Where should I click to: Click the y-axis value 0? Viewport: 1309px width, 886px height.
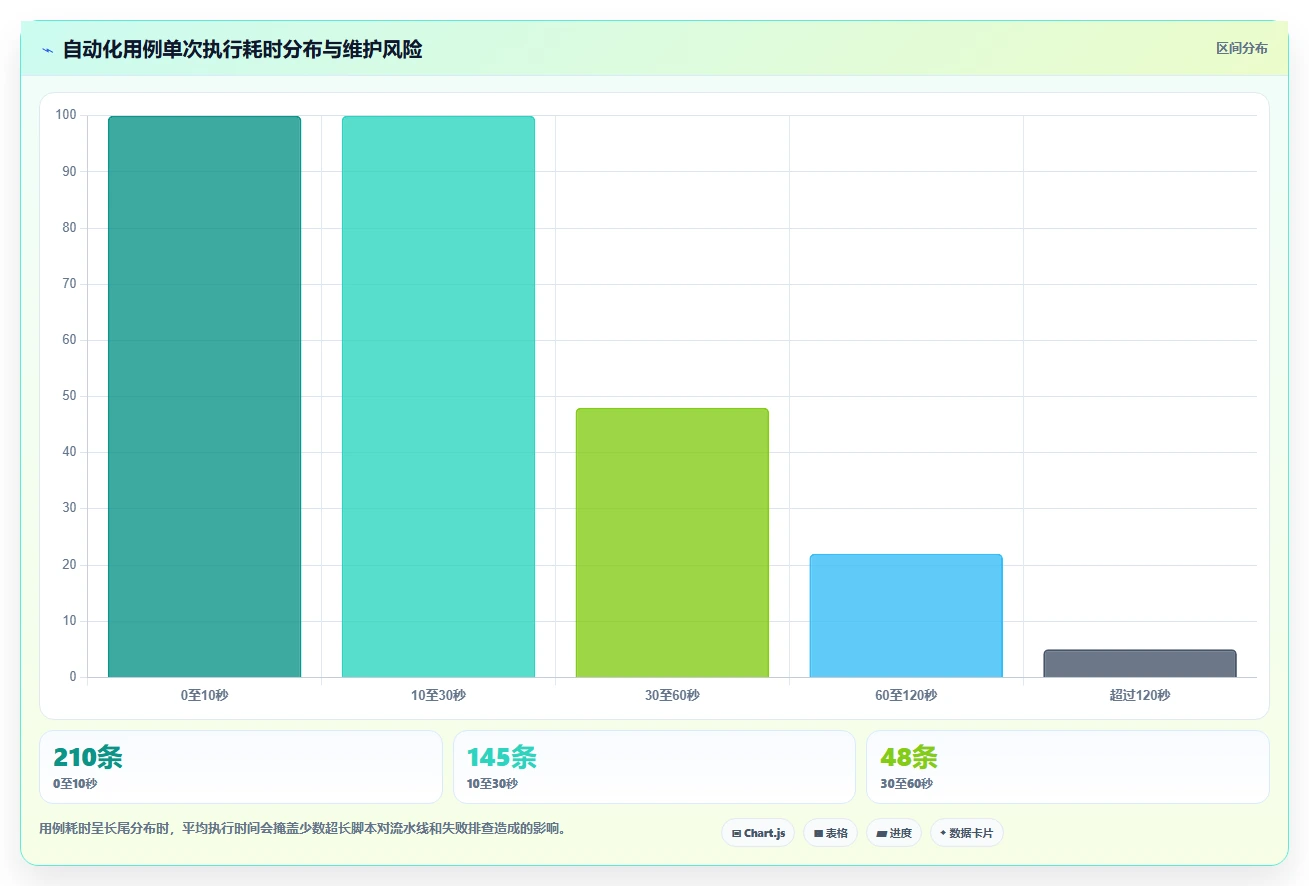(x=73, y=677)
